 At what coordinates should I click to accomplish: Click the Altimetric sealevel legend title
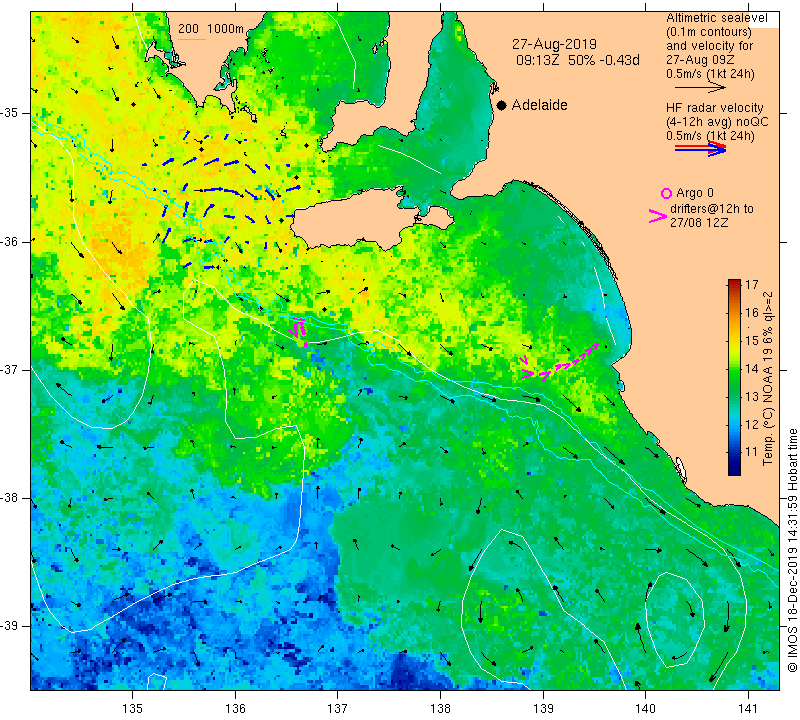(x=716, y=18)
